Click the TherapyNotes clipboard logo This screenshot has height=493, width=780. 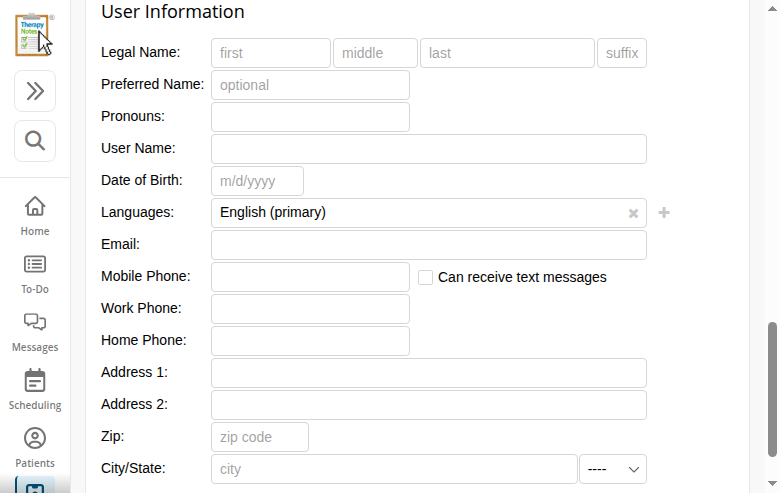coord(34,35)
